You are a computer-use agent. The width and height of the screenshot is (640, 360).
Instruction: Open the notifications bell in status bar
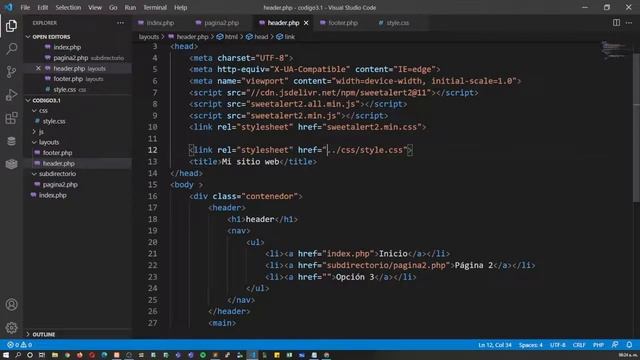[629, 345]
